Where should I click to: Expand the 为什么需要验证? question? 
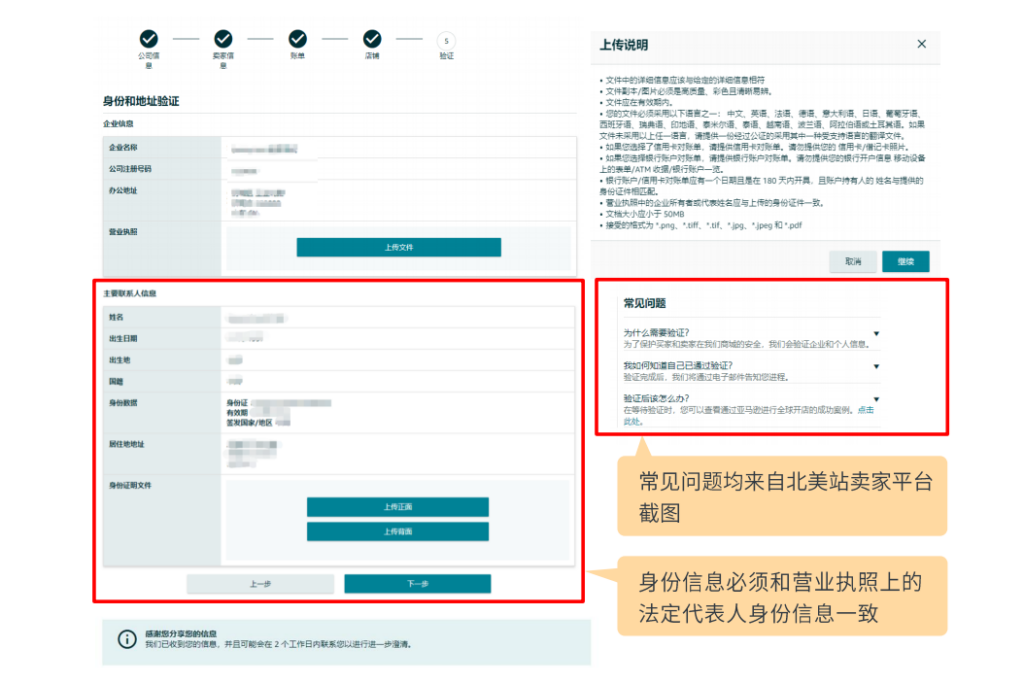coord(876,333)
